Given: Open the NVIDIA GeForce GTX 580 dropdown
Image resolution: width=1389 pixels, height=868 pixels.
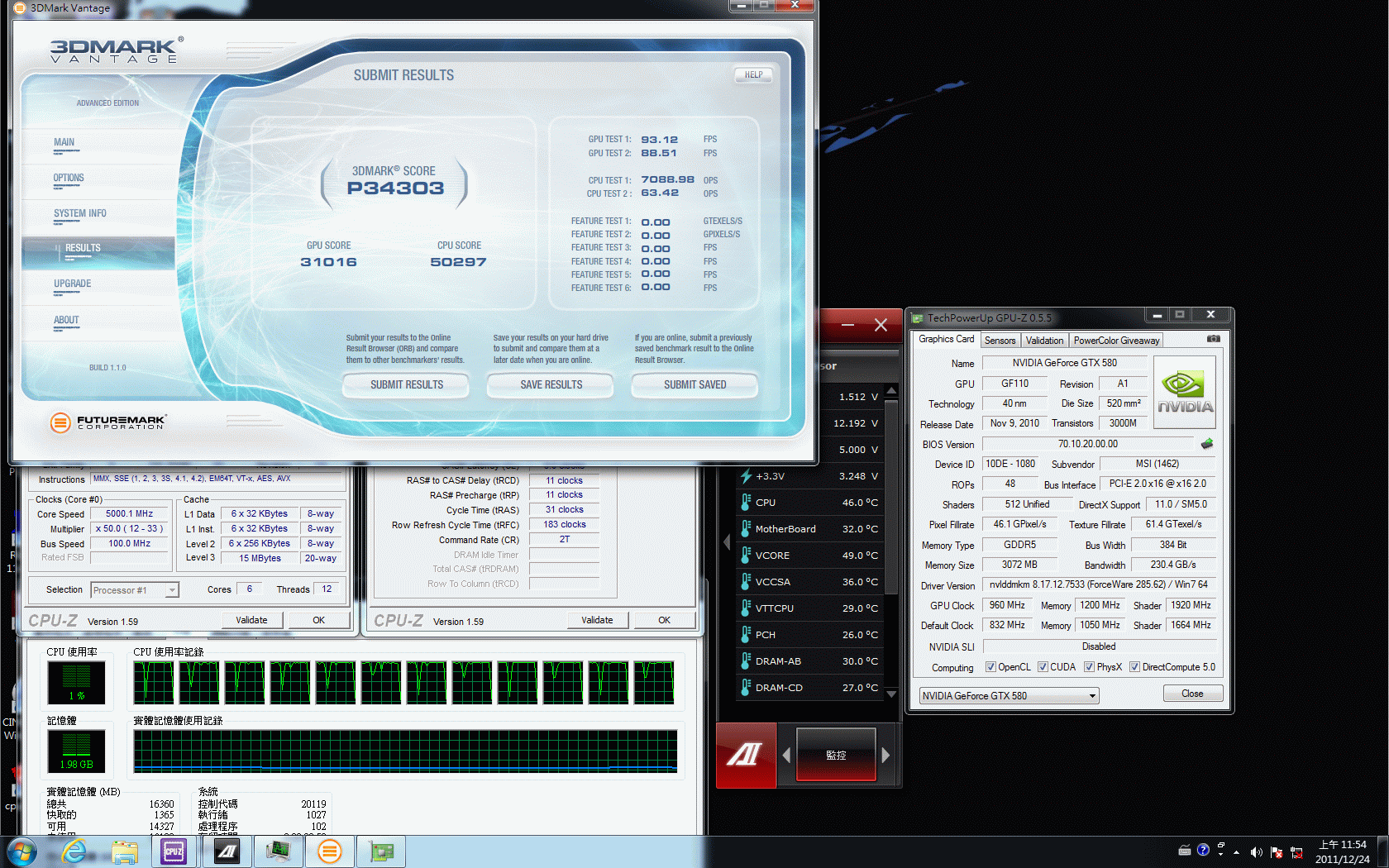Looking at the screenshot, I should (1009, 696).
